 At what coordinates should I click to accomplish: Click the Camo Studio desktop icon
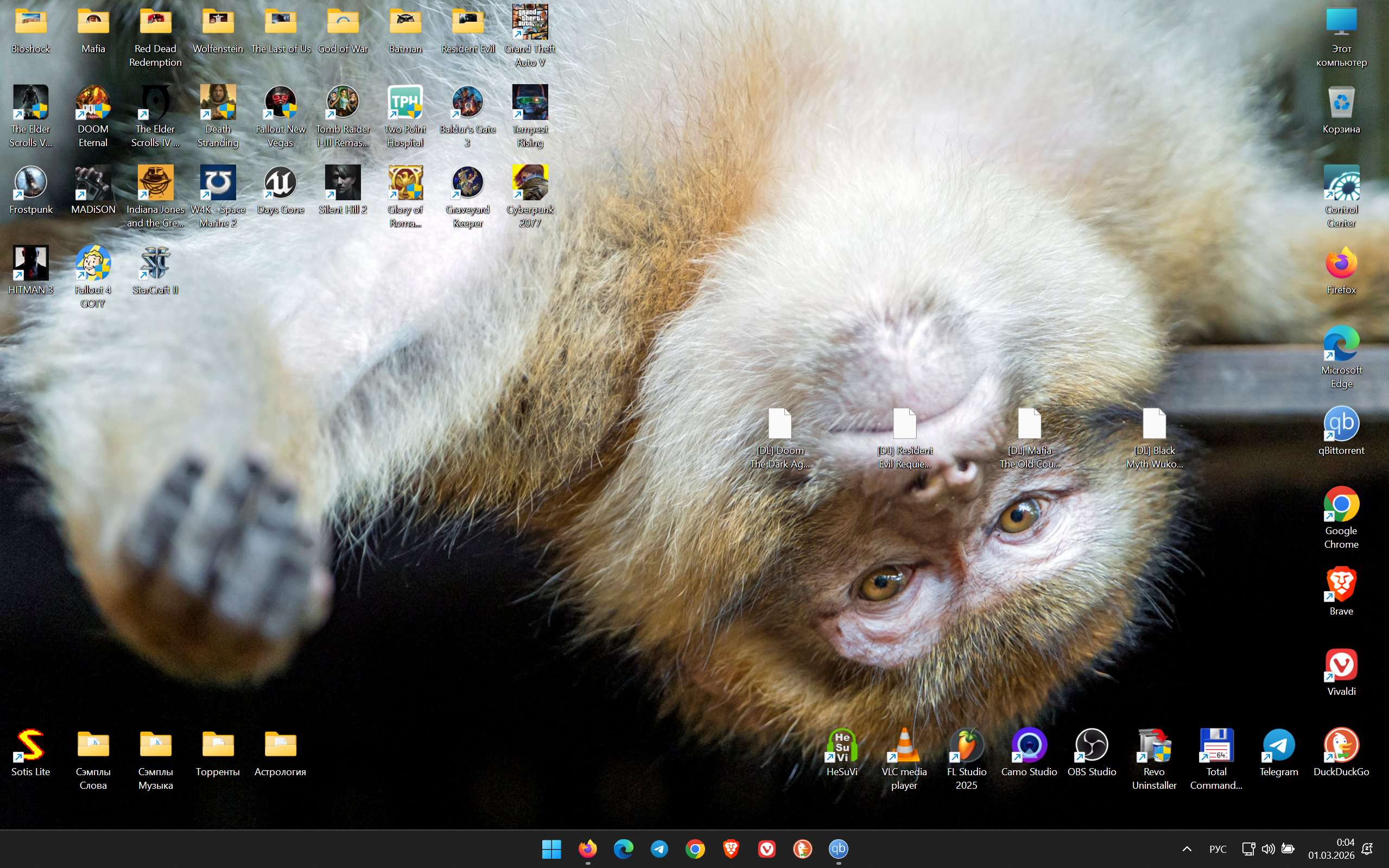1029,746
